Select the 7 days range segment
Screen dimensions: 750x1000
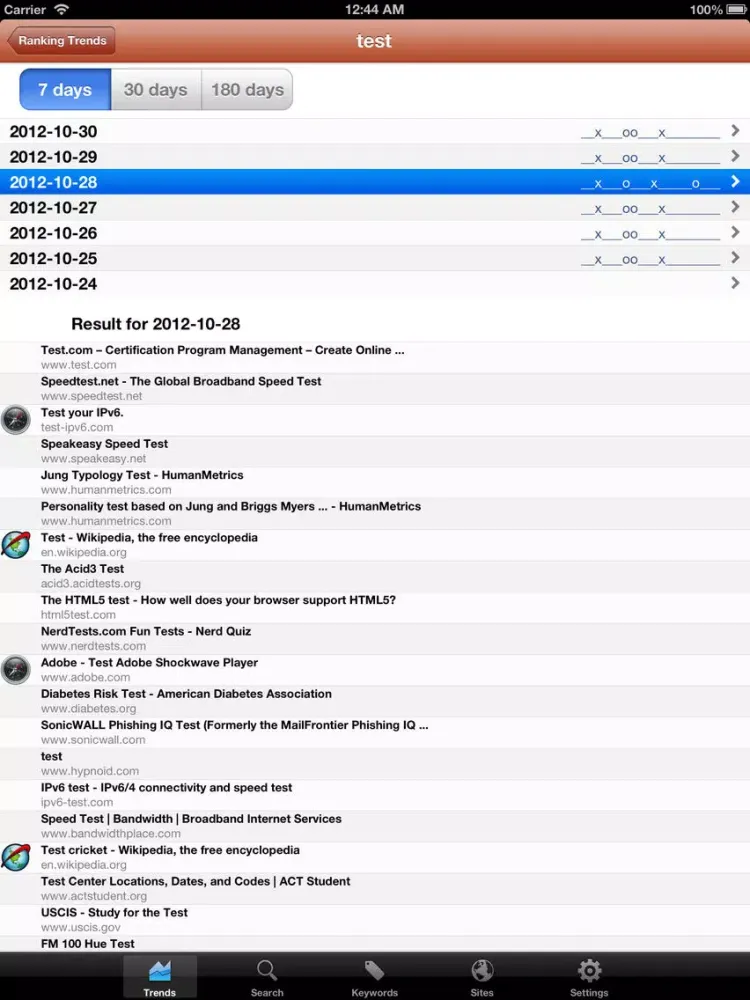[65, 89]
